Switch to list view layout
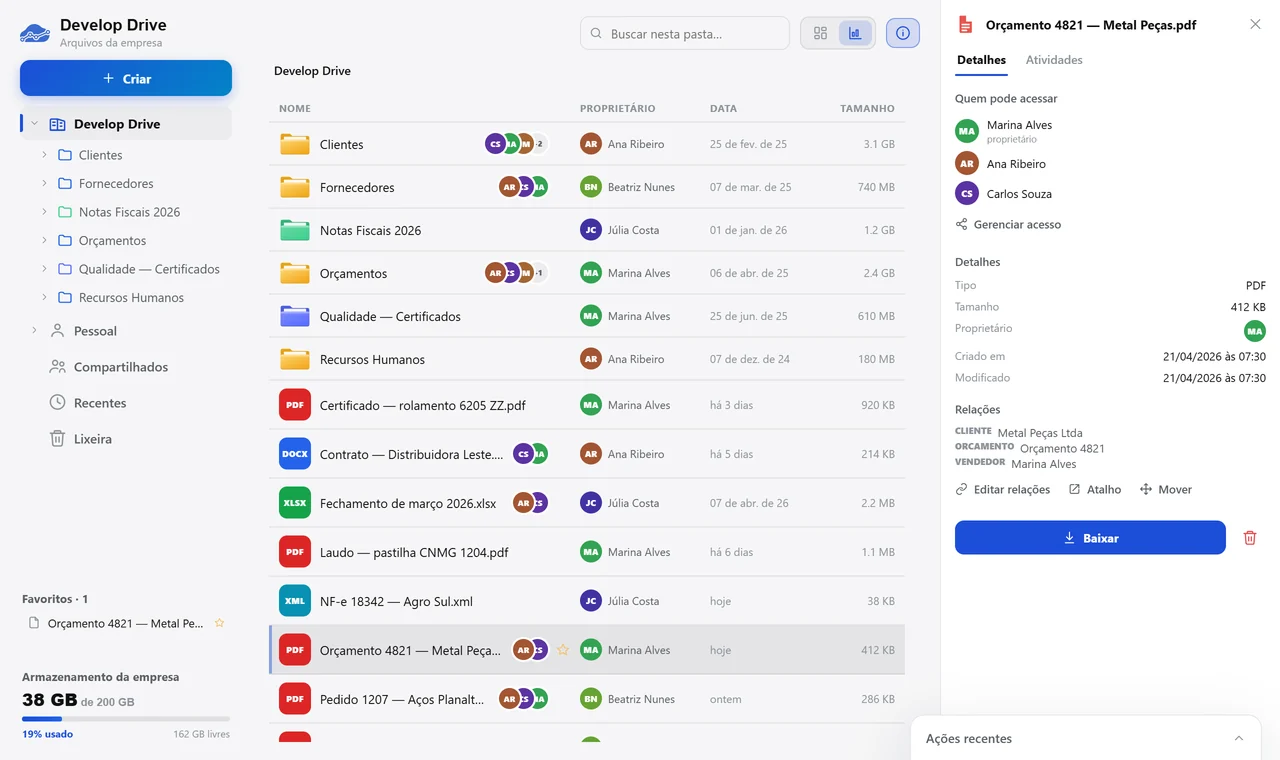 (x=855, y=33)
